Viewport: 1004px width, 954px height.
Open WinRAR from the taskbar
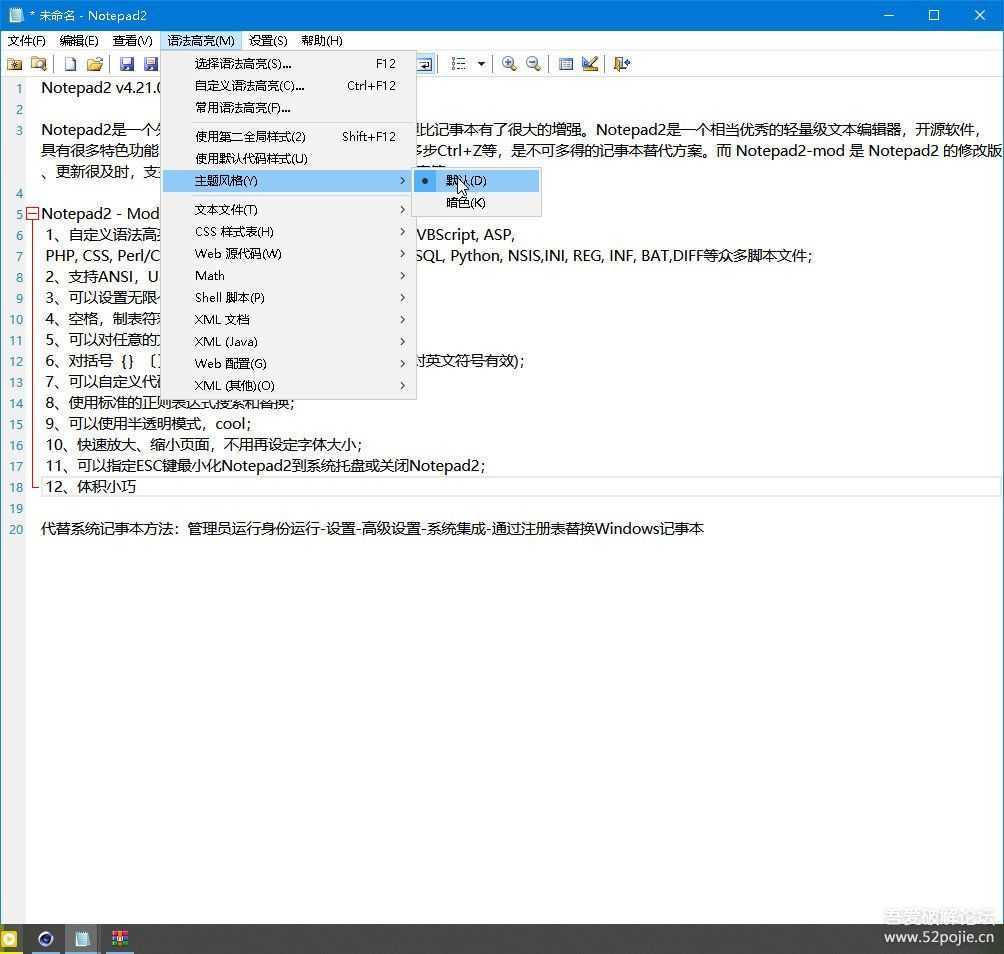pos(120,938)
